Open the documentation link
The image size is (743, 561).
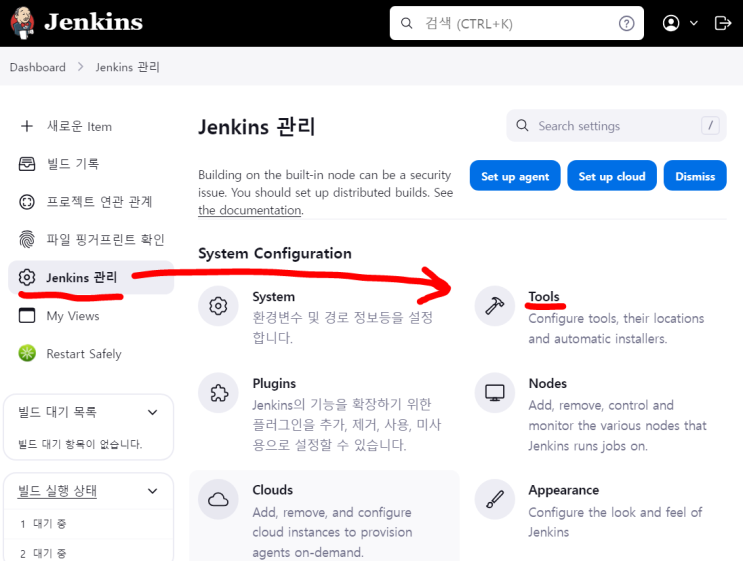pos(250,210)
